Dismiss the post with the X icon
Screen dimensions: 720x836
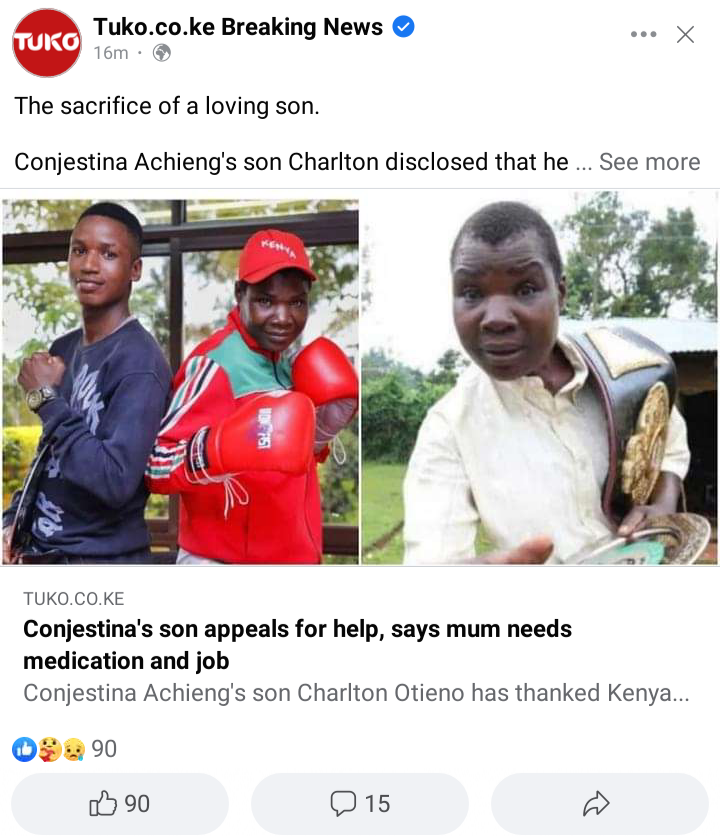[x=685, y=34]
